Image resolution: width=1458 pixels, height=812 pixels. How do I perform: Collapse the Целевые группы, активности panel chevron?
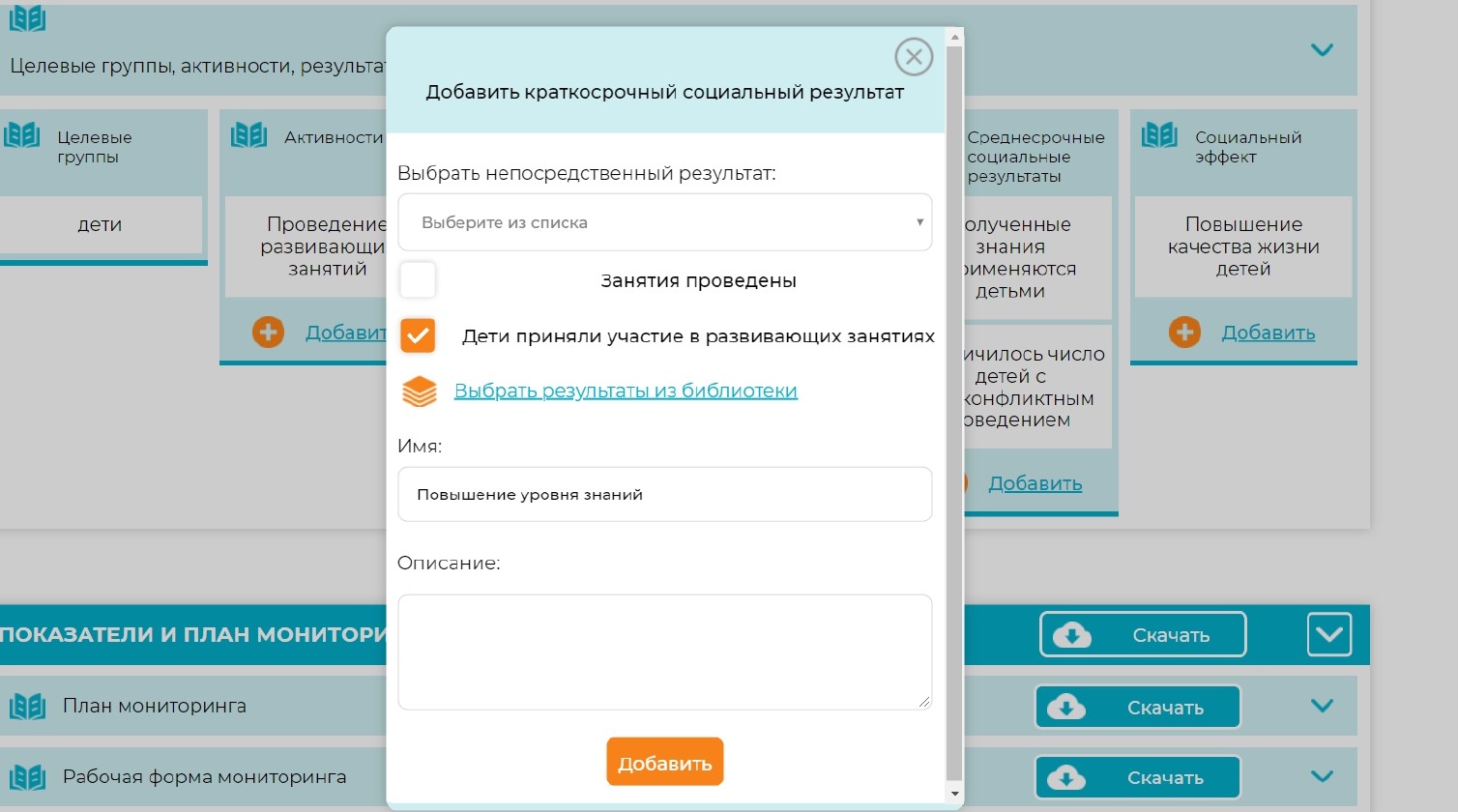1322,50
